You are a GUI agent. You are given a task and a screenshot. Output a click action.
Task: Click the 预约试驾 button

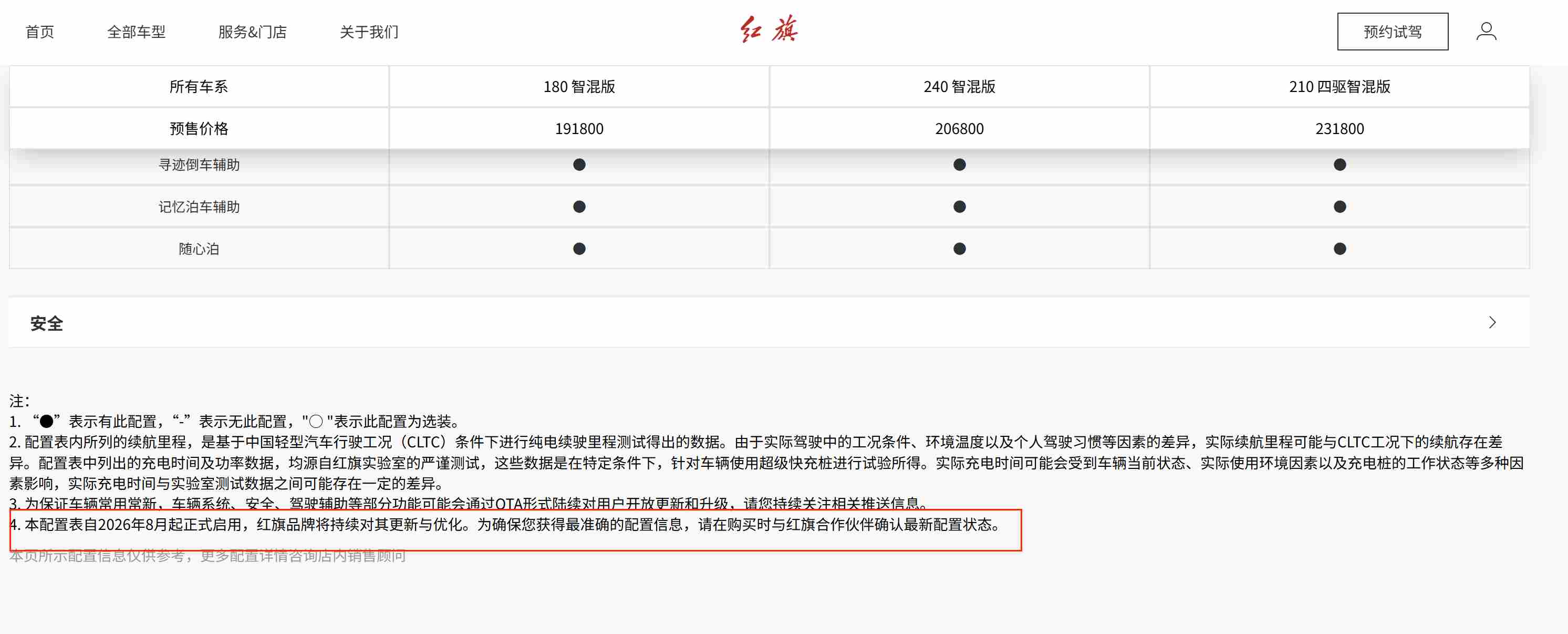[1392, 32]
